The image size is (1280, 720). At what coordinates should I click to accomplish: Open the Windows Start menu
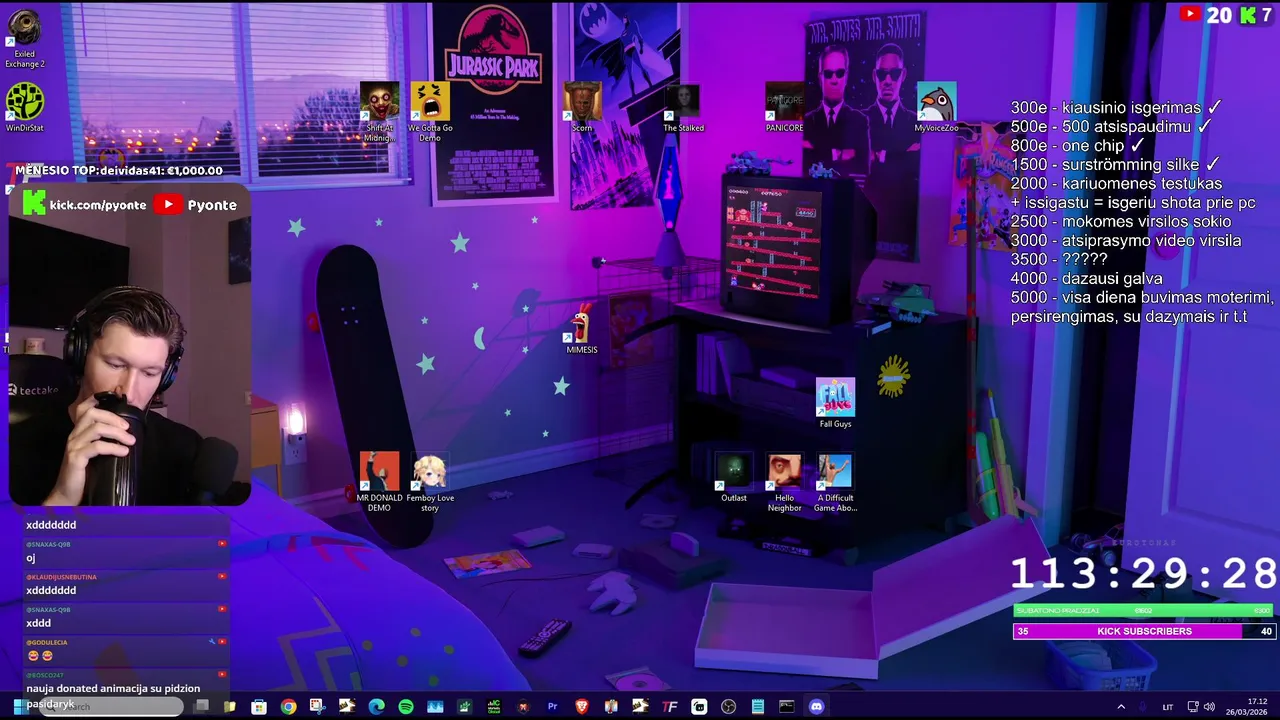pyautogui.click(x=20, y=706)
